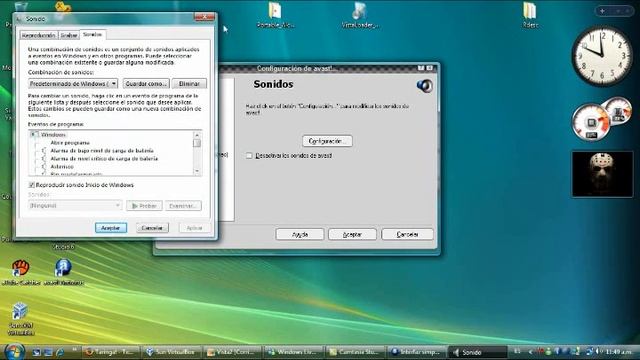Viewport: 640px width, 360px height.
Task: Click Probar button
Action: [x=144, y=206]
